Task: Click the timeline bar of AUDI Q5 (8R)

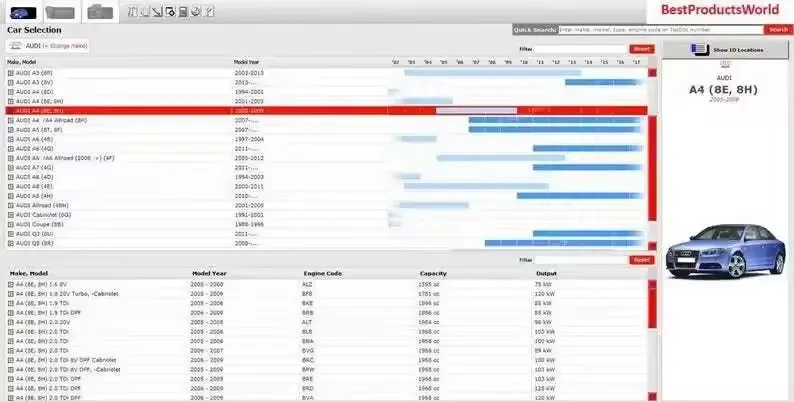Action: coord(564,244)
